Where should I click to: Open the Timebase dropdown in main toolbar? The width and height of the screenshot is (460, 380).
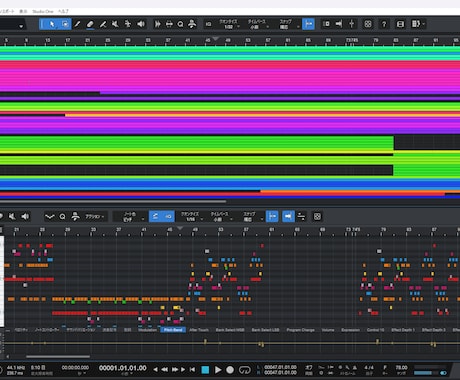[256, 24]
